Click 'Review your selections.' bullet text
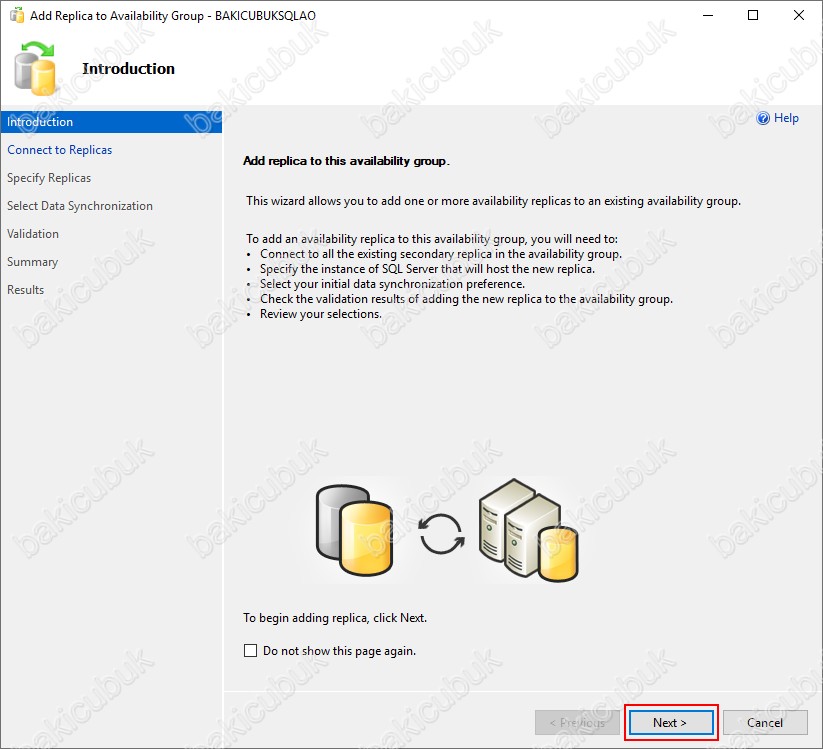 point(321,314)
